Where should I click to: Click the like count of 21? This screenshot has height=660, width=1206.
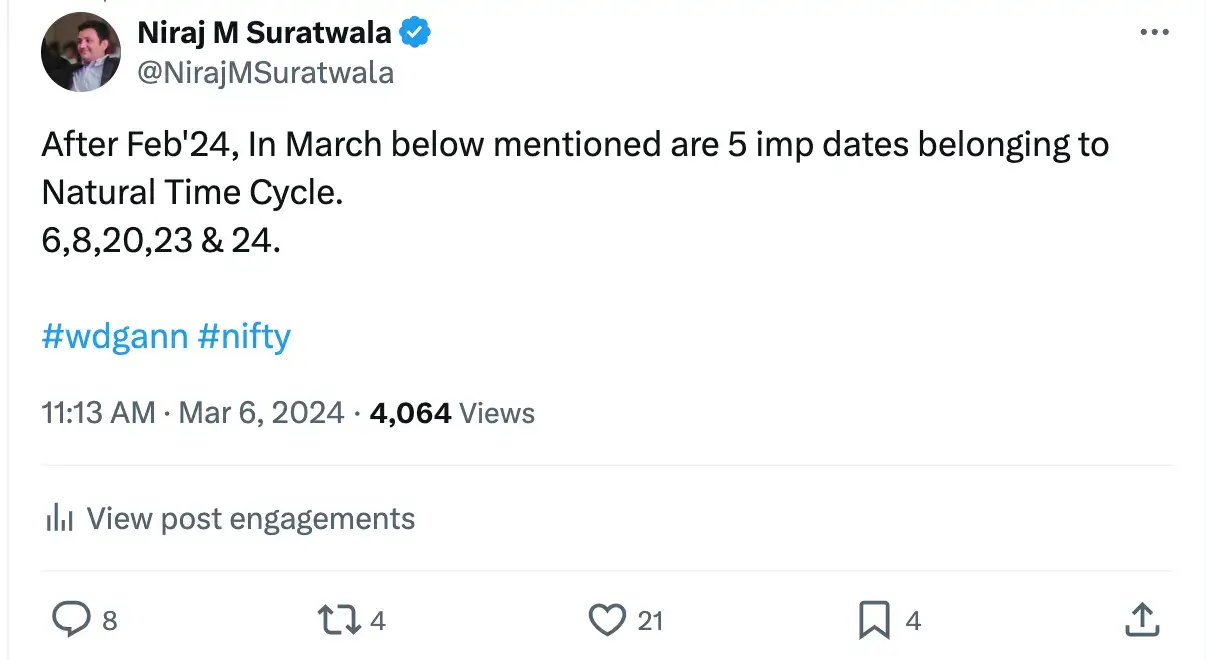(x=650, y=621)
